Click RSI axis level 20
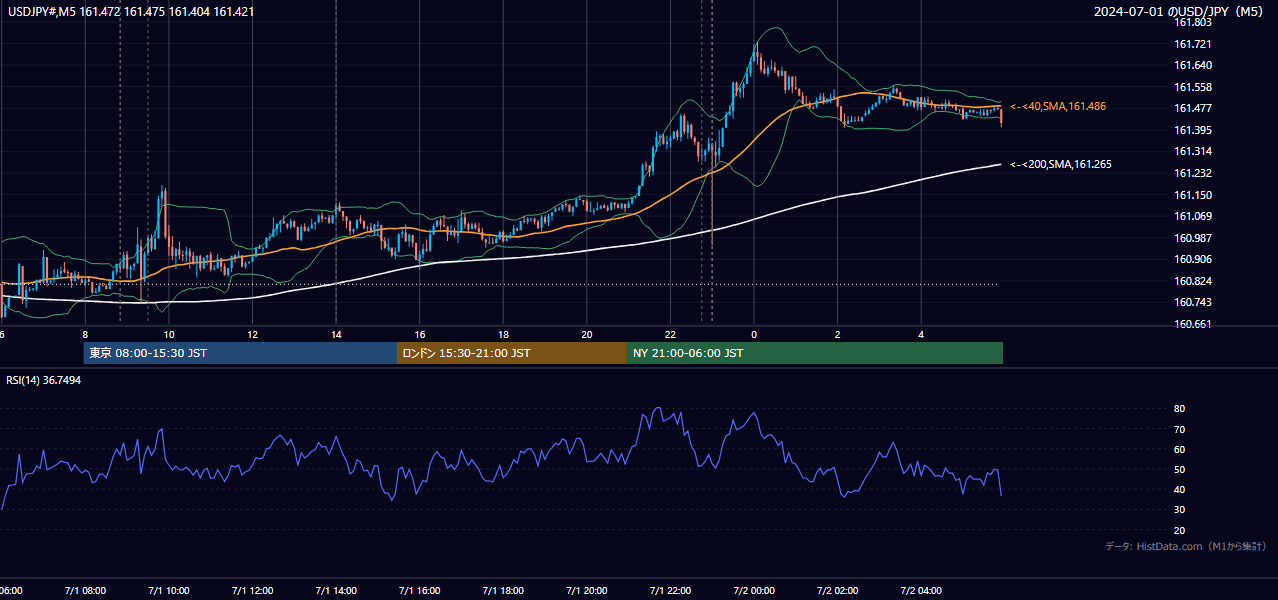Image resolution: width=1278 pixels, height=600 pixels. [1179, 530]
